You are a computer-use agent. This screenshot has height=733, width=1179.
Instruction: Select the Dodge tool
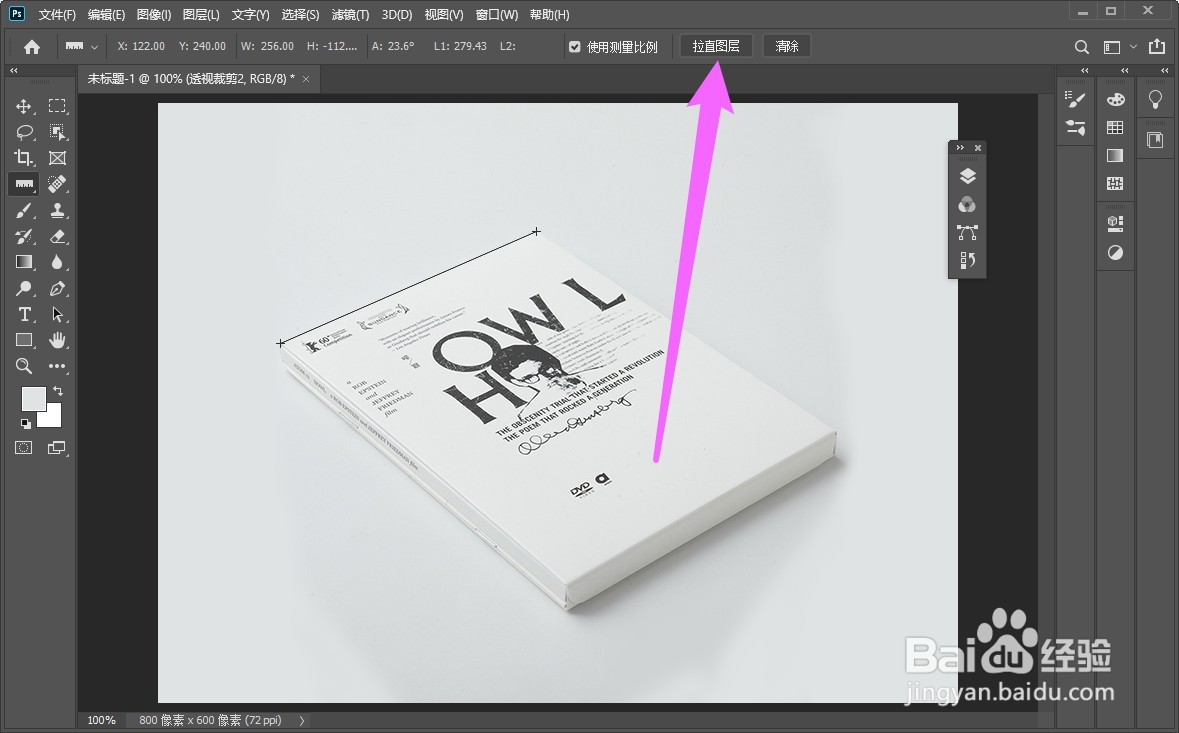pyautogui.click(x=23, y=288)
